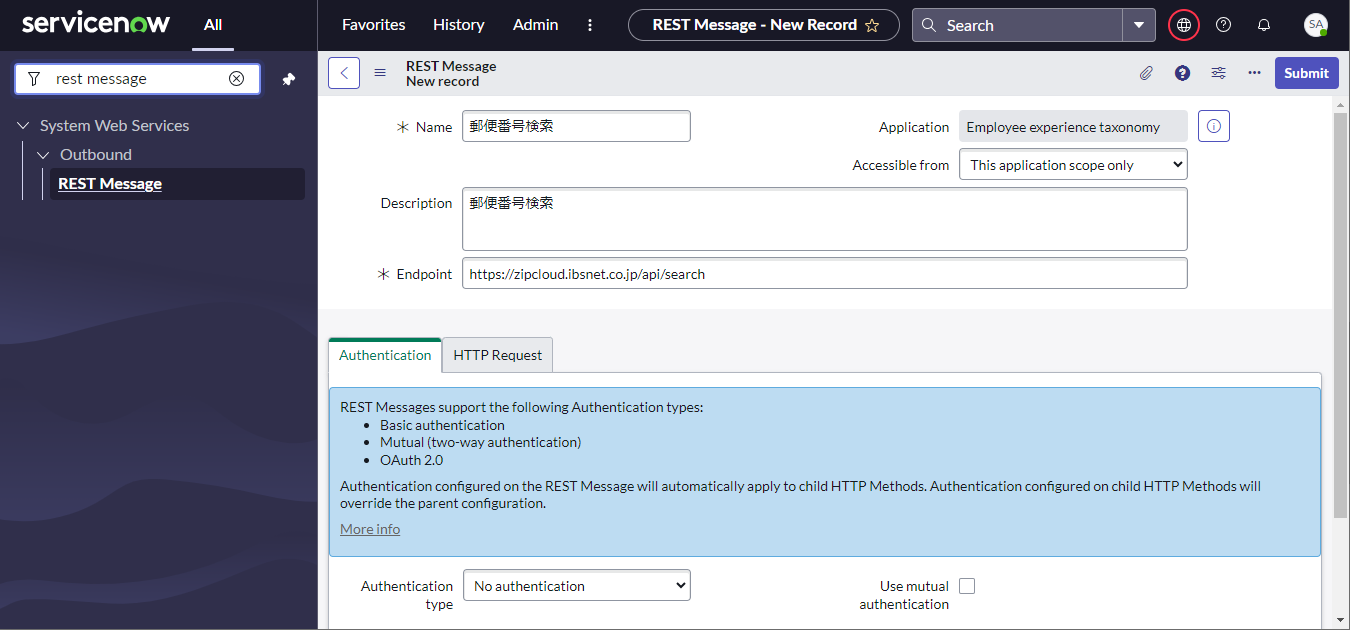Open the More info link
The image size is (1350, 630).
(x=369, y=529)
